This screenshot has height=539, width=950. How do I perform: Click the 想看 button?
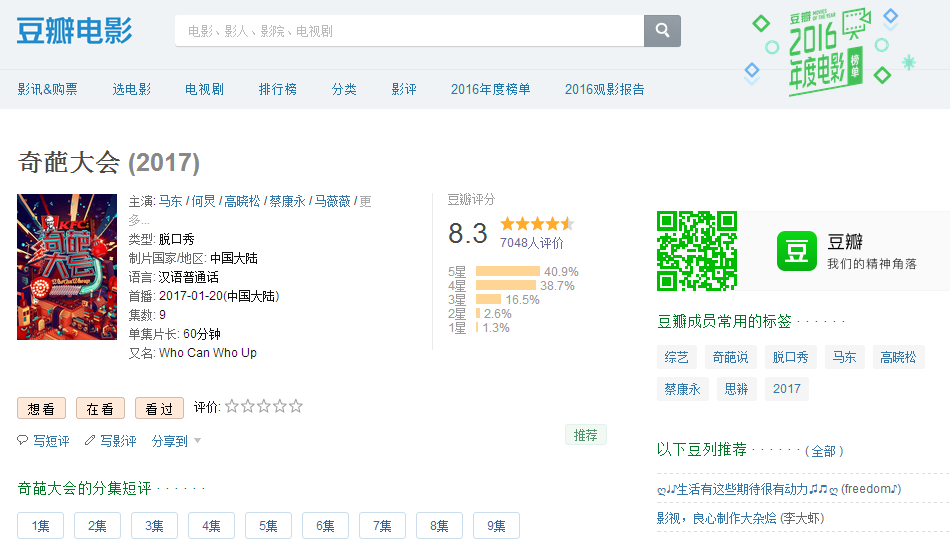point(41,409)
